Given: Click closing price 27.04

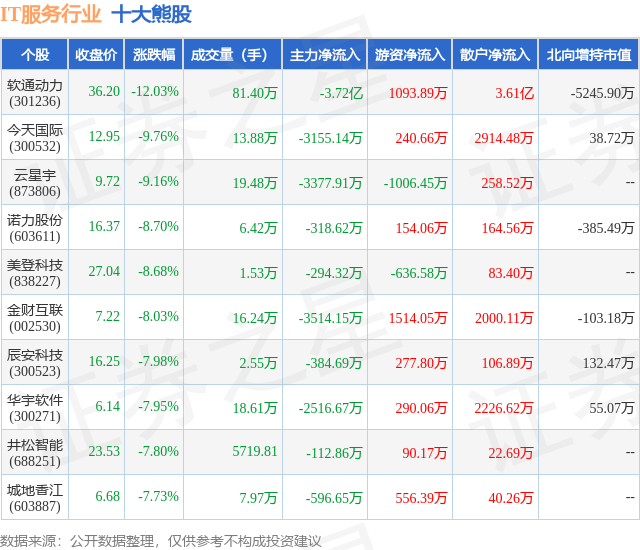Looking at the screenshot, I should pyautogui.click(x=104, y=271).
